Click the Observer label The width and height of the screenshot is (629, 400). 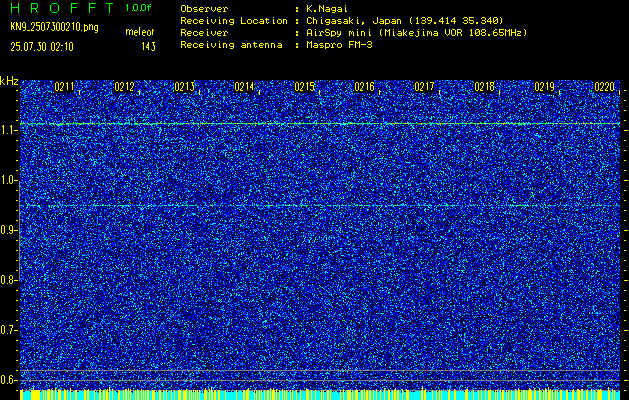pyautogui.click(x=204, y=9)
